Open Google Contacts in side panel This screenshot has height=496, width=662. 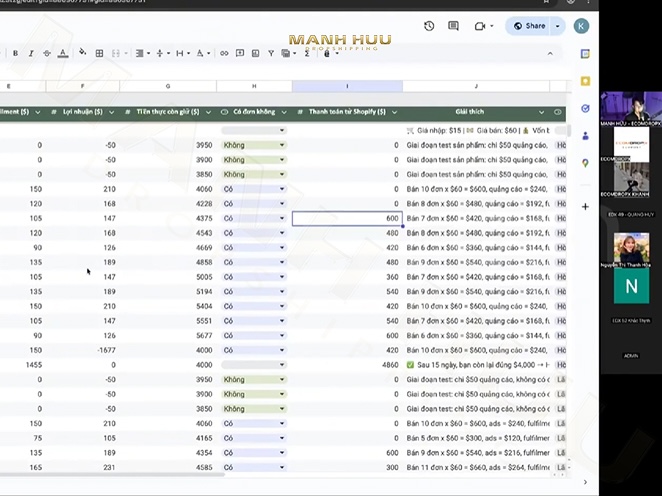[585, 135]
